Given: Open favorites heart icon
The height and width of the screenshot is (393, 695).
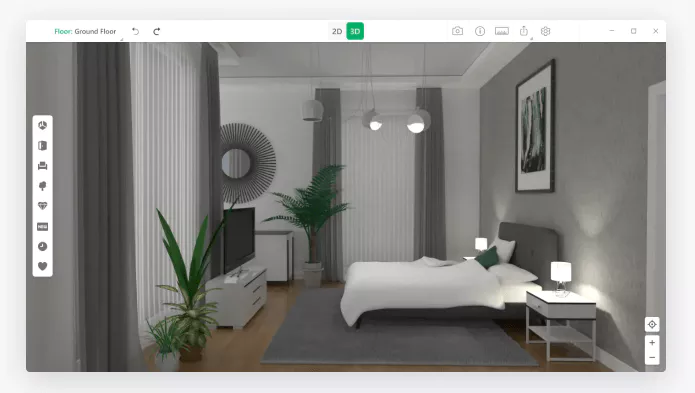Looking at the screenshot, I should click(x=43, y=266).
